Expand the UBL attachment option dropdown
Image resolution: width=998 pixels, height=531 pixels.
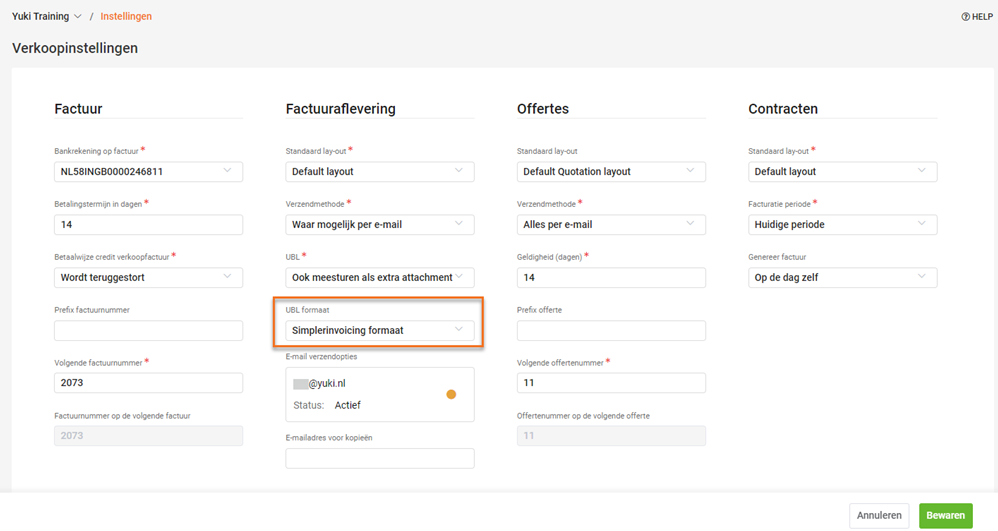pyautogui.click(x=380, y=277)
